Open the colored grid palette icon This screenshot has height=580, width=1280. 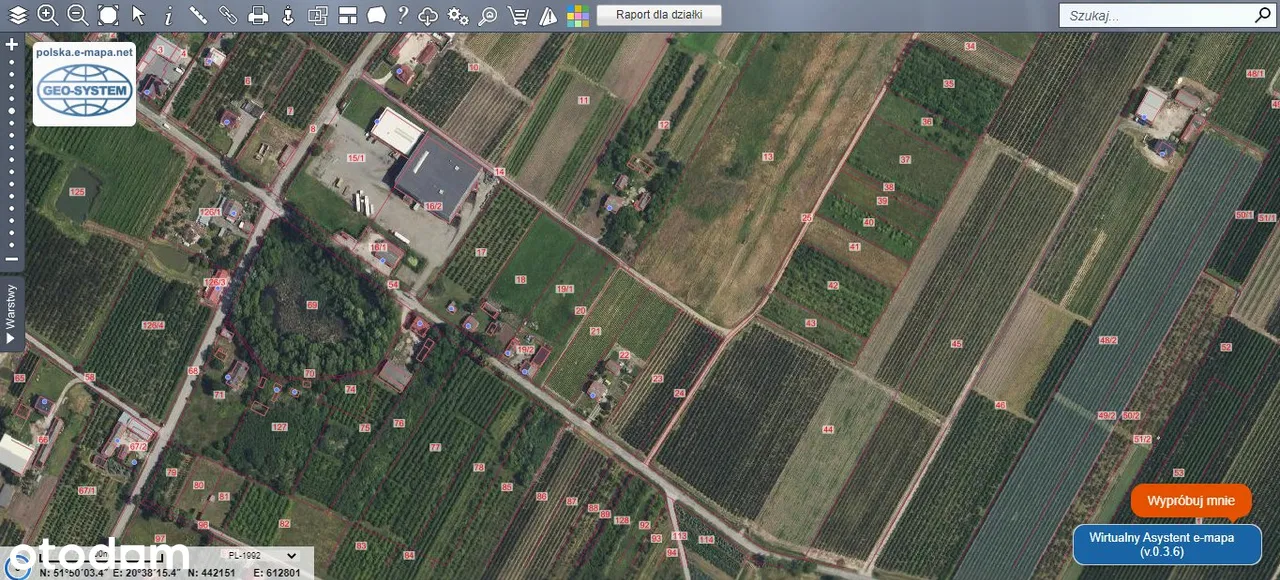(578, 15)
